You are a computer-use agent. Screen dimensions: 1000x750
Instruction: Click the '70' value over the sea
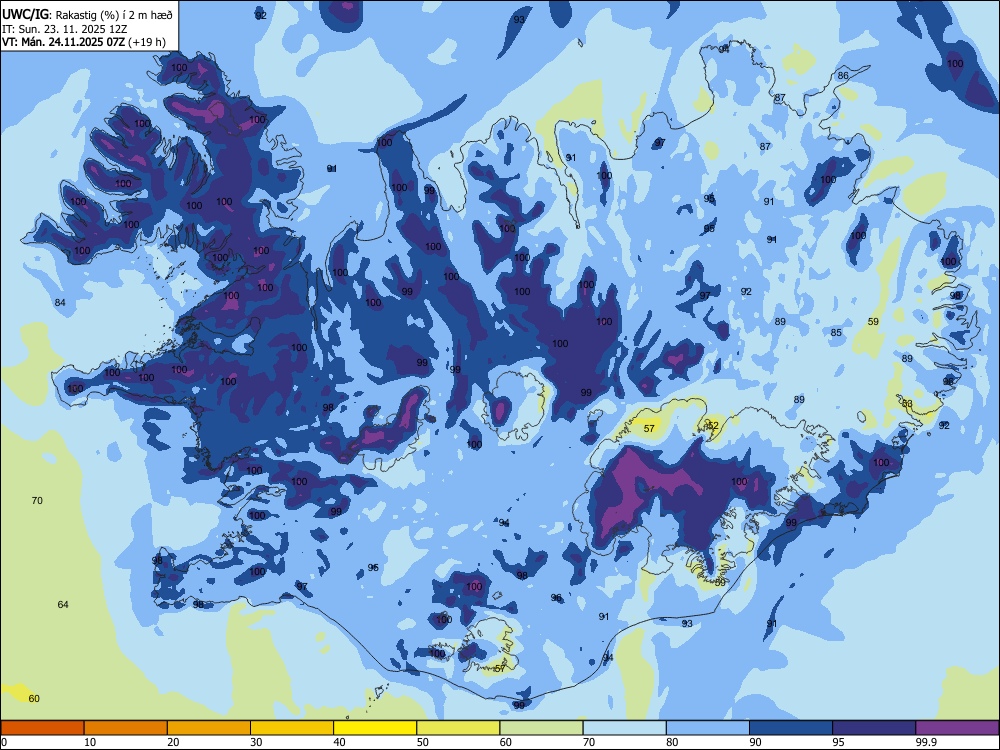37,501
